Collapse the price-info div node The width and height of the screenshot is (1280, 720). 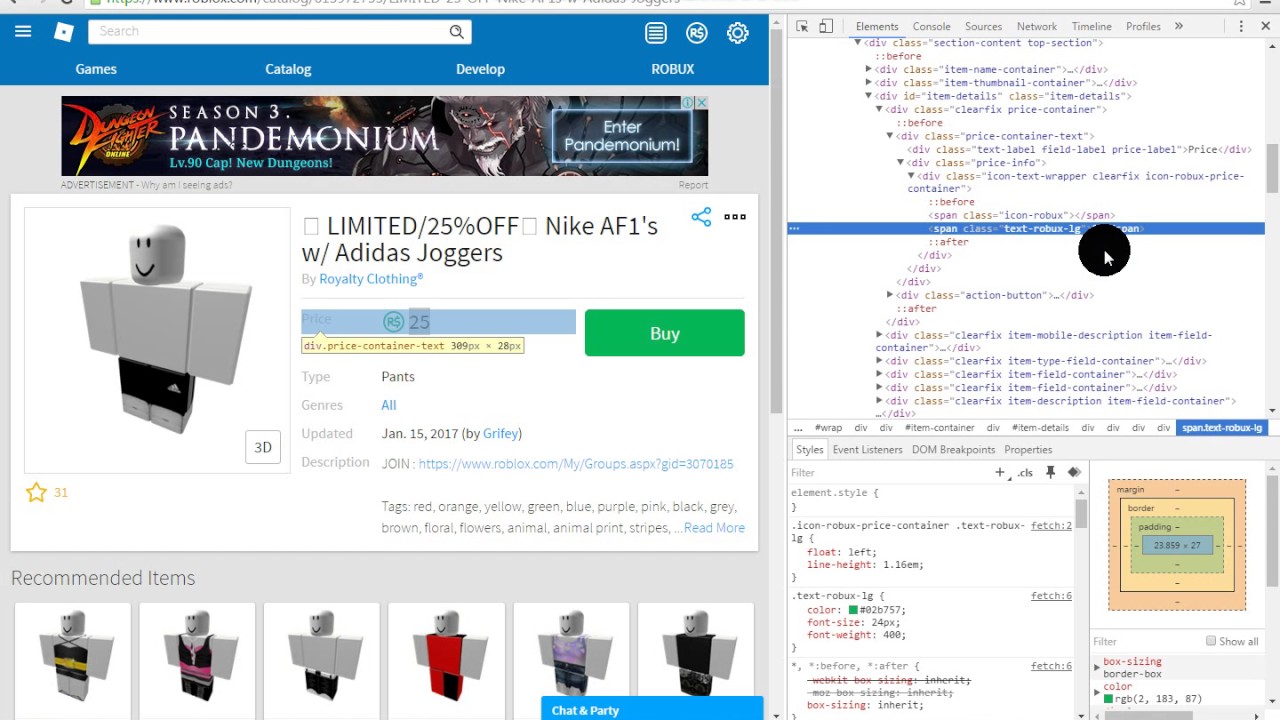point(899,162)
